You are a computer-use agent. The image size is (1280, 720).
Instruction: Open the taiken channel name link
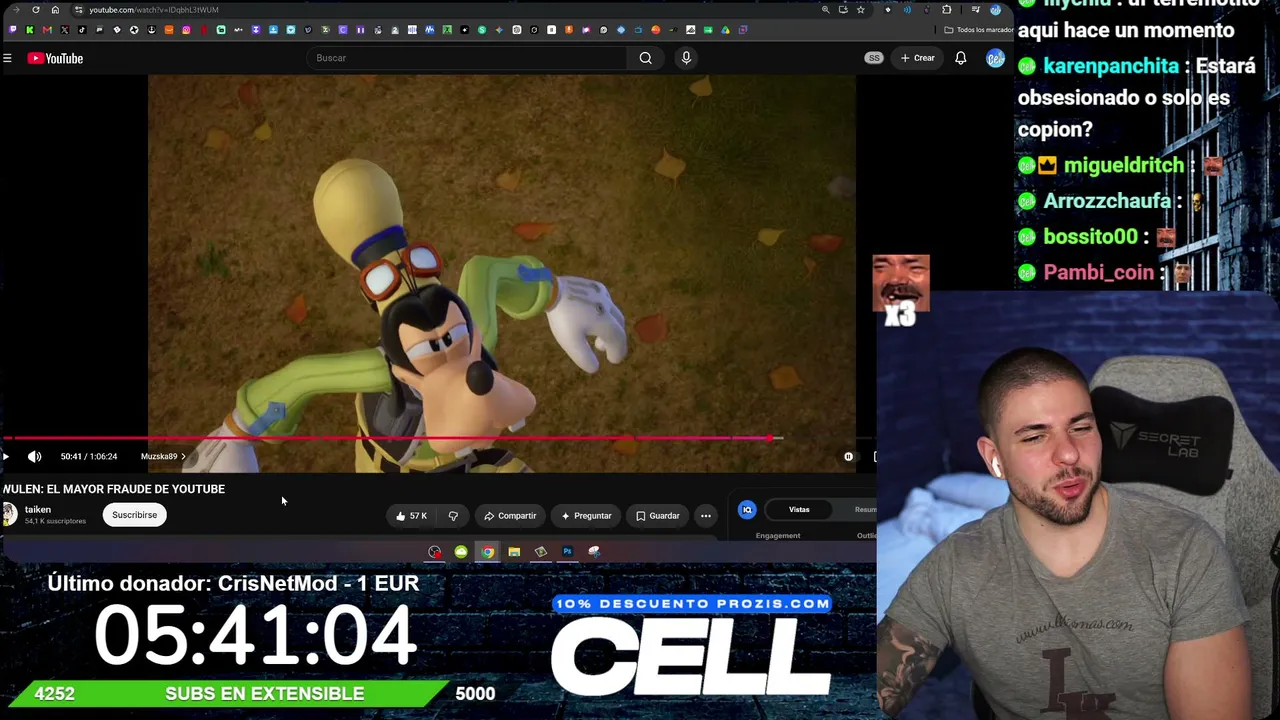coord(38,510)
